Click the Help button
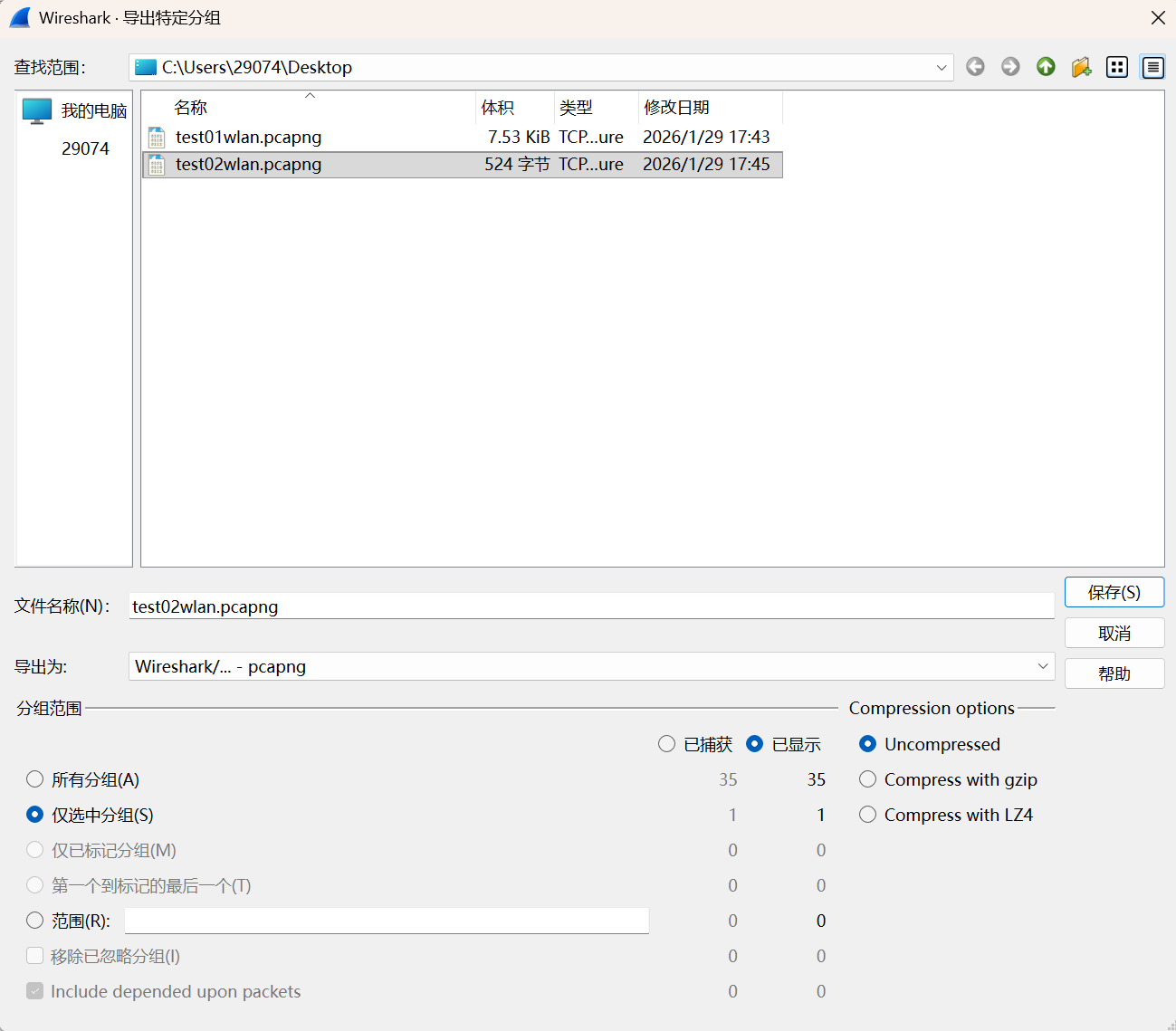The image size is (1176, 1031). pos(1114,674)
